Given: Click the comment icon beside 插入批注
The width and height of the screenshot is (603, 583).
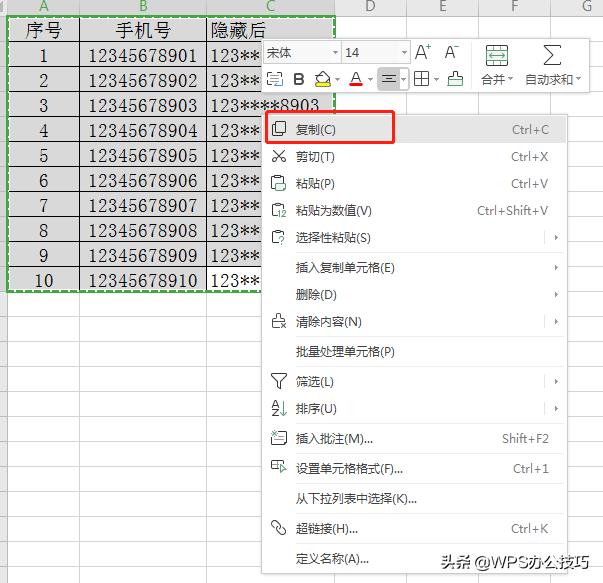Looking at the screenshot, I should click(x=279, y=438).
